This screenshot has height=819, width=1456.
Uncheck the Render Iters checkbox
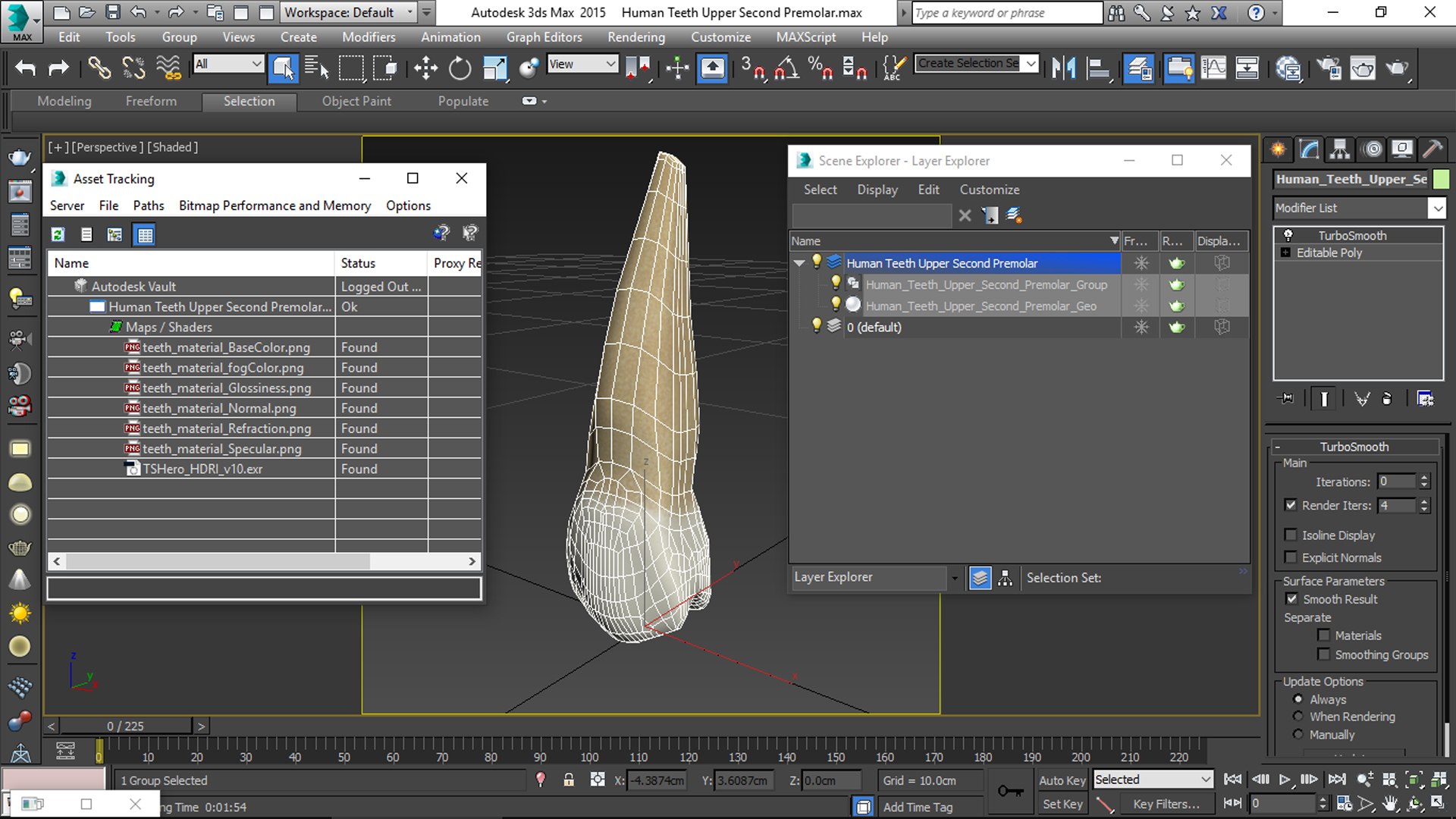1291,505
